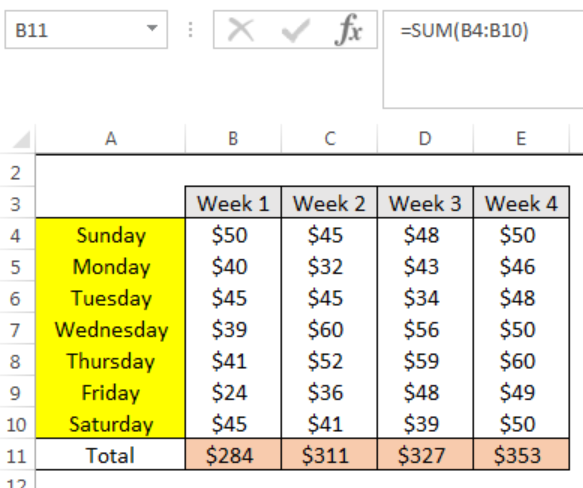Open Insert Function fx icon
Image resolution: width=583 pixels, height=488 pixels.
348,30
